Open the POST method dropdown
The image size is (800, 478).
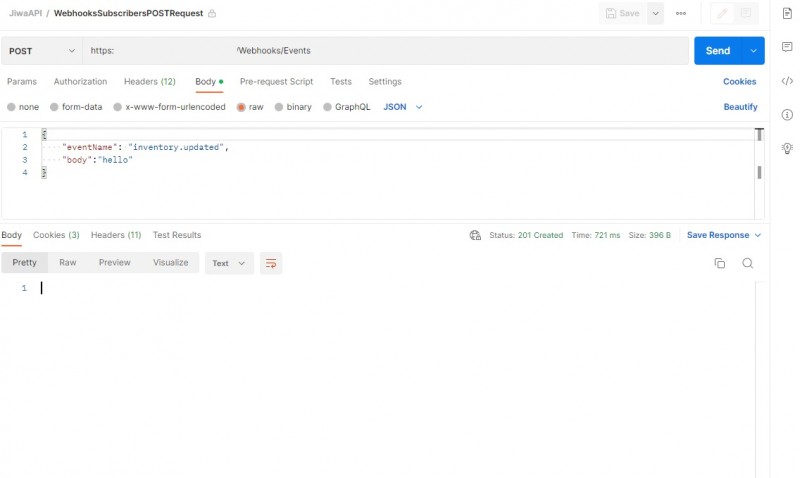pos(42,51)
